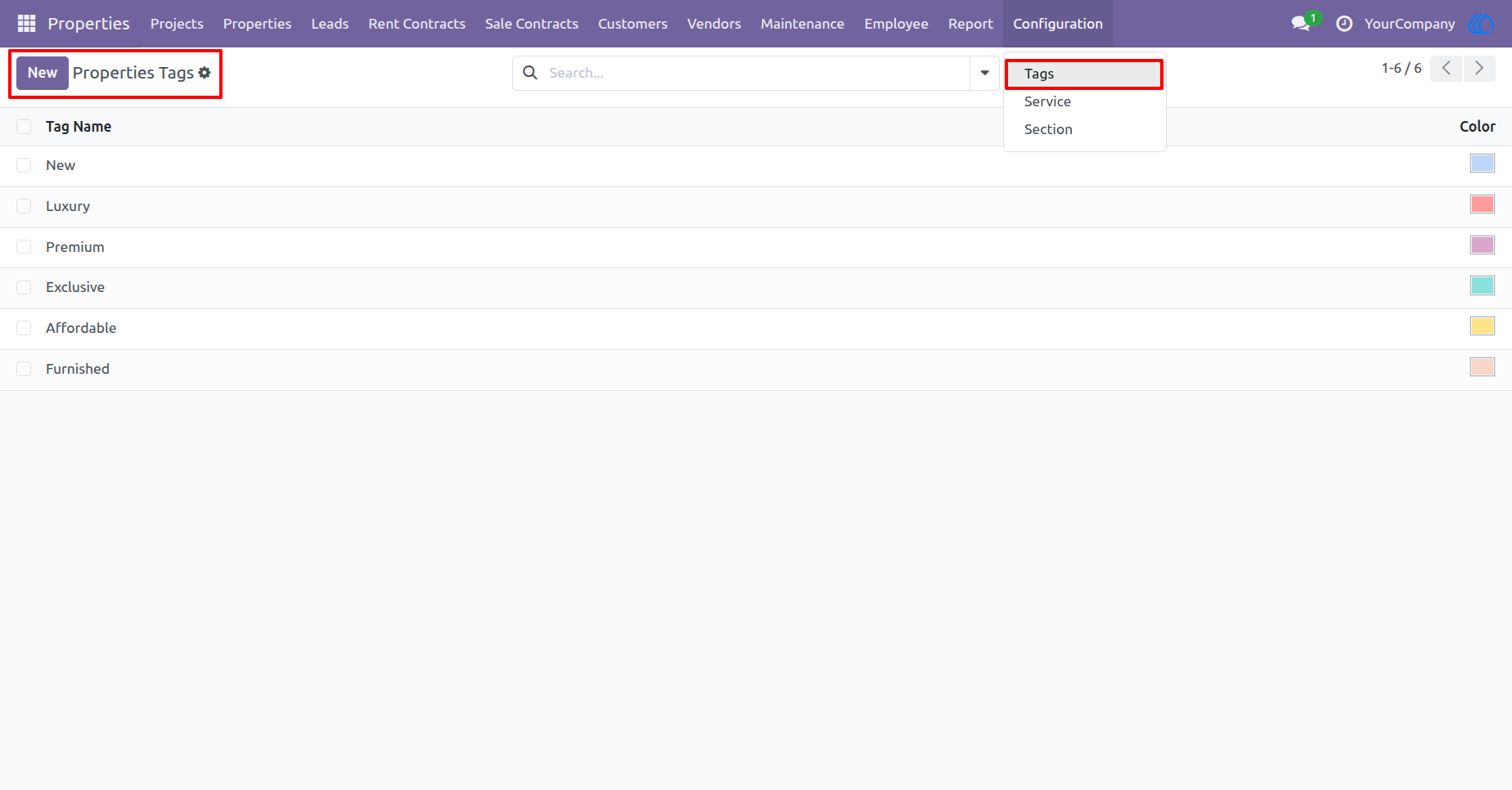Open the activities clock icon

(x=1344, y=24)
